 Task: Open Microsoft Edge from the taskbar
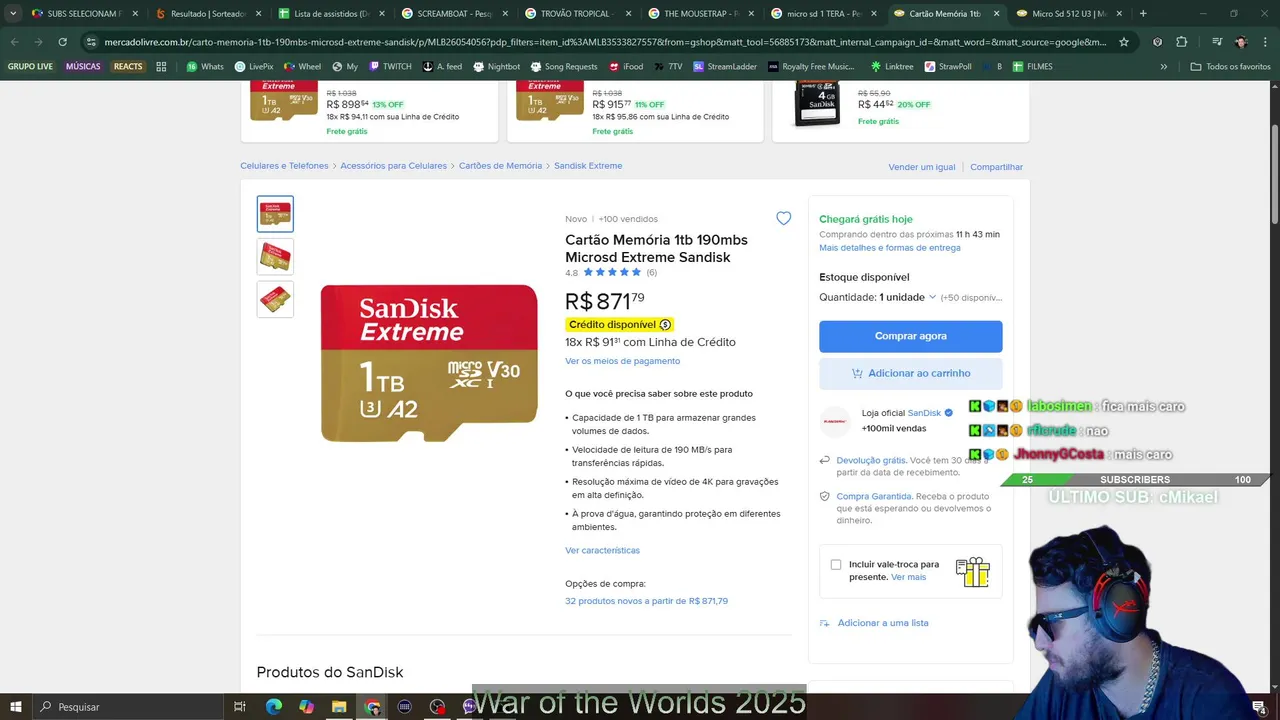(273, 707)
